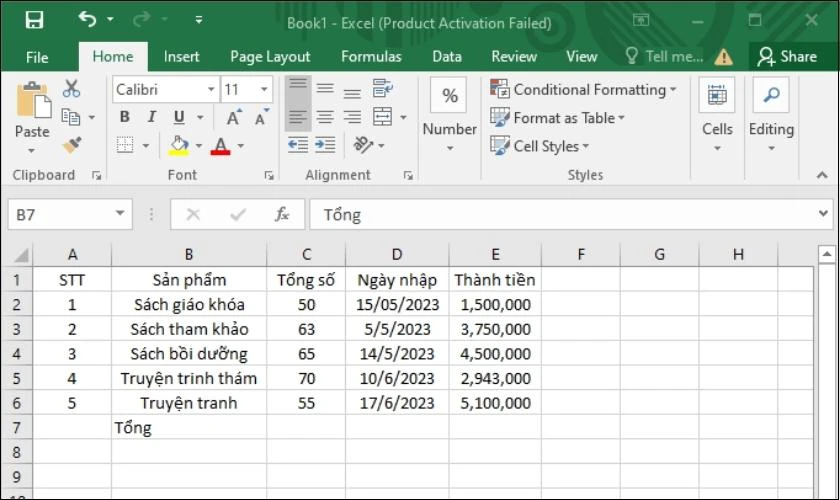The width and height of the screenshot is (840, 500).
Task: Set Align Right
Action: [x=352, y=117]
